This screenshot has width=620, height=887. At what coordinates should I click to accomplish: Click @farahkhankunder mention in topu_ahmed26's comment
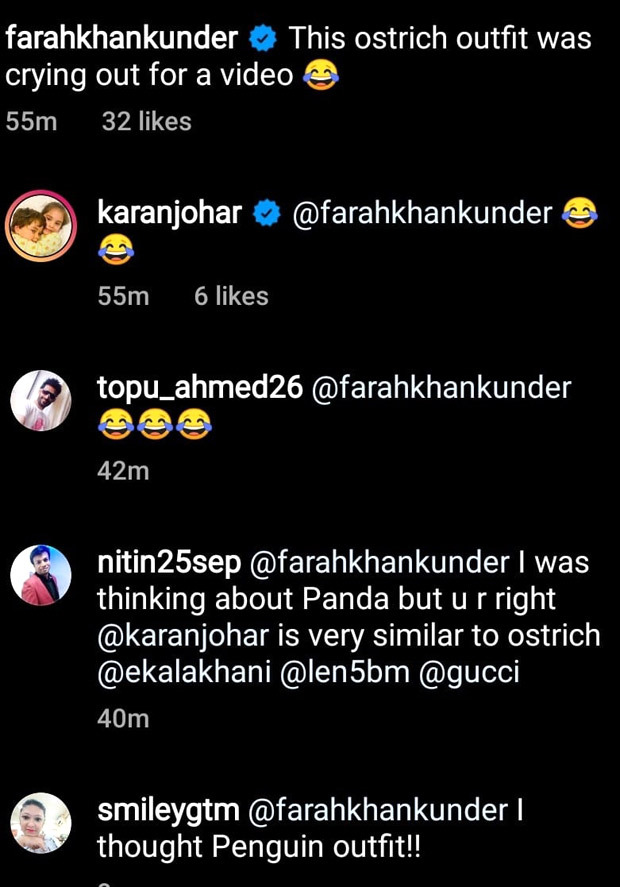(442, 388)
